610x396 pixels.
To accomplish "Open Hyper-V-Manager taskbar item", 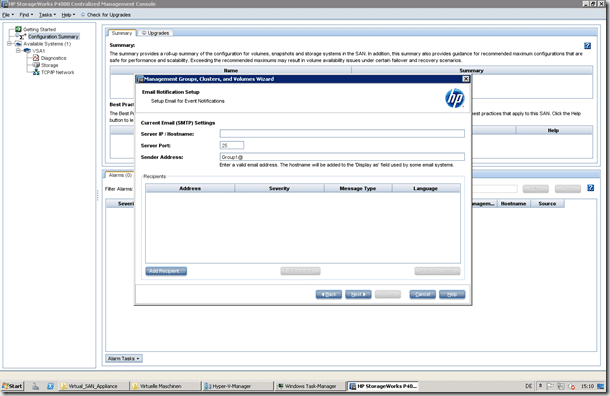I will 238,386.
